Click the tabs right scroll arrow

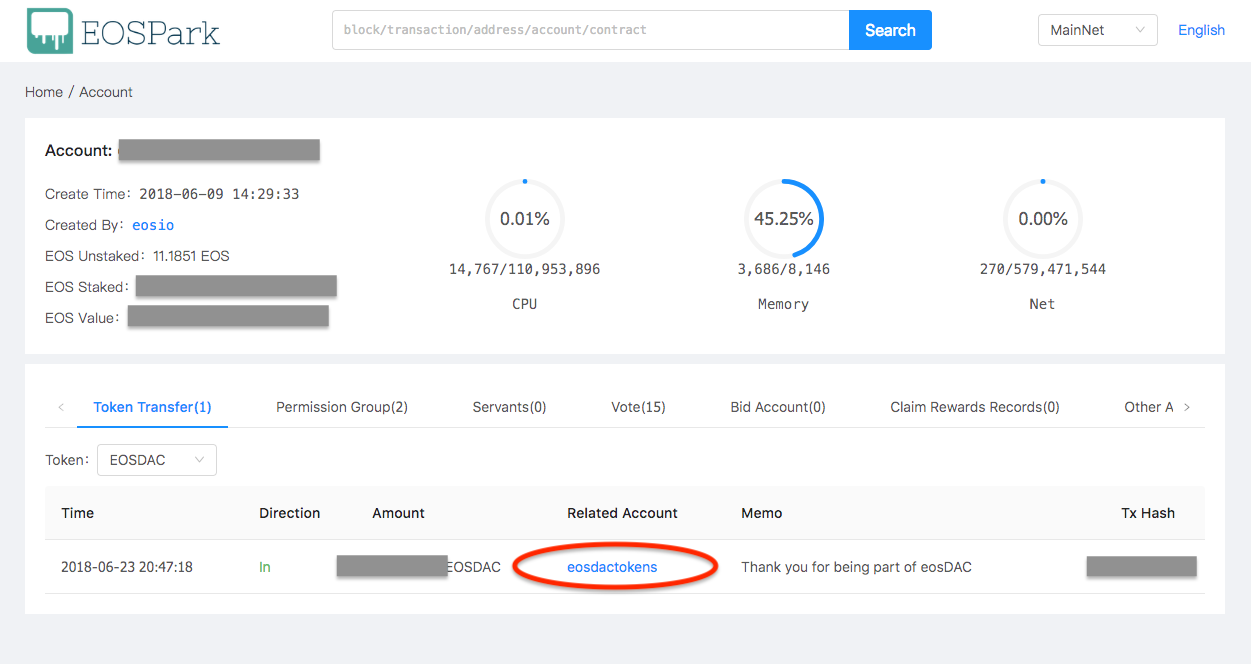(x=1187, y=407)
